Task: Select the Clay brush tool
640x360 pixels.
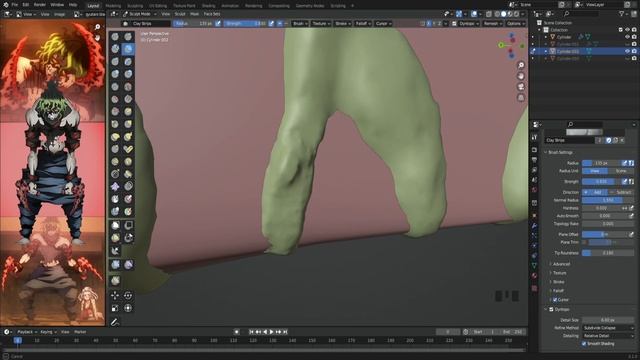Action: [x=116, y=49]
